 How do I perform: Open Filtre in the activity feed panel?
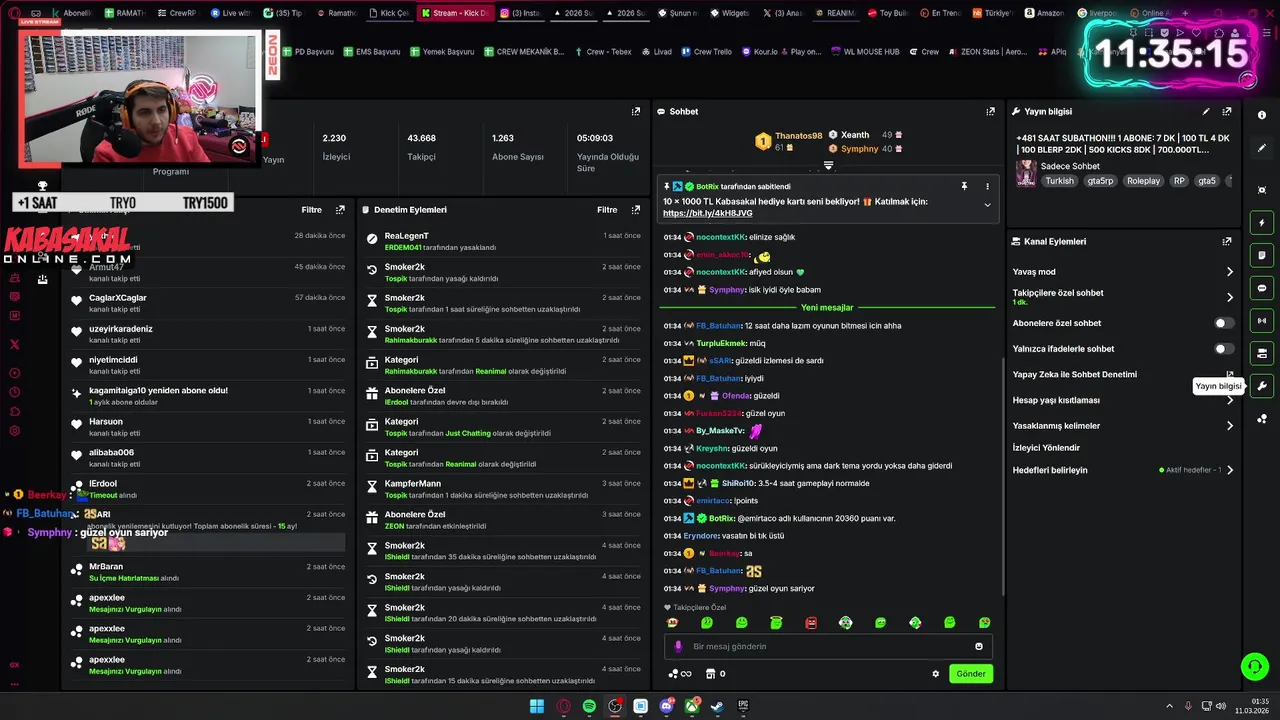tap(311, 210)
